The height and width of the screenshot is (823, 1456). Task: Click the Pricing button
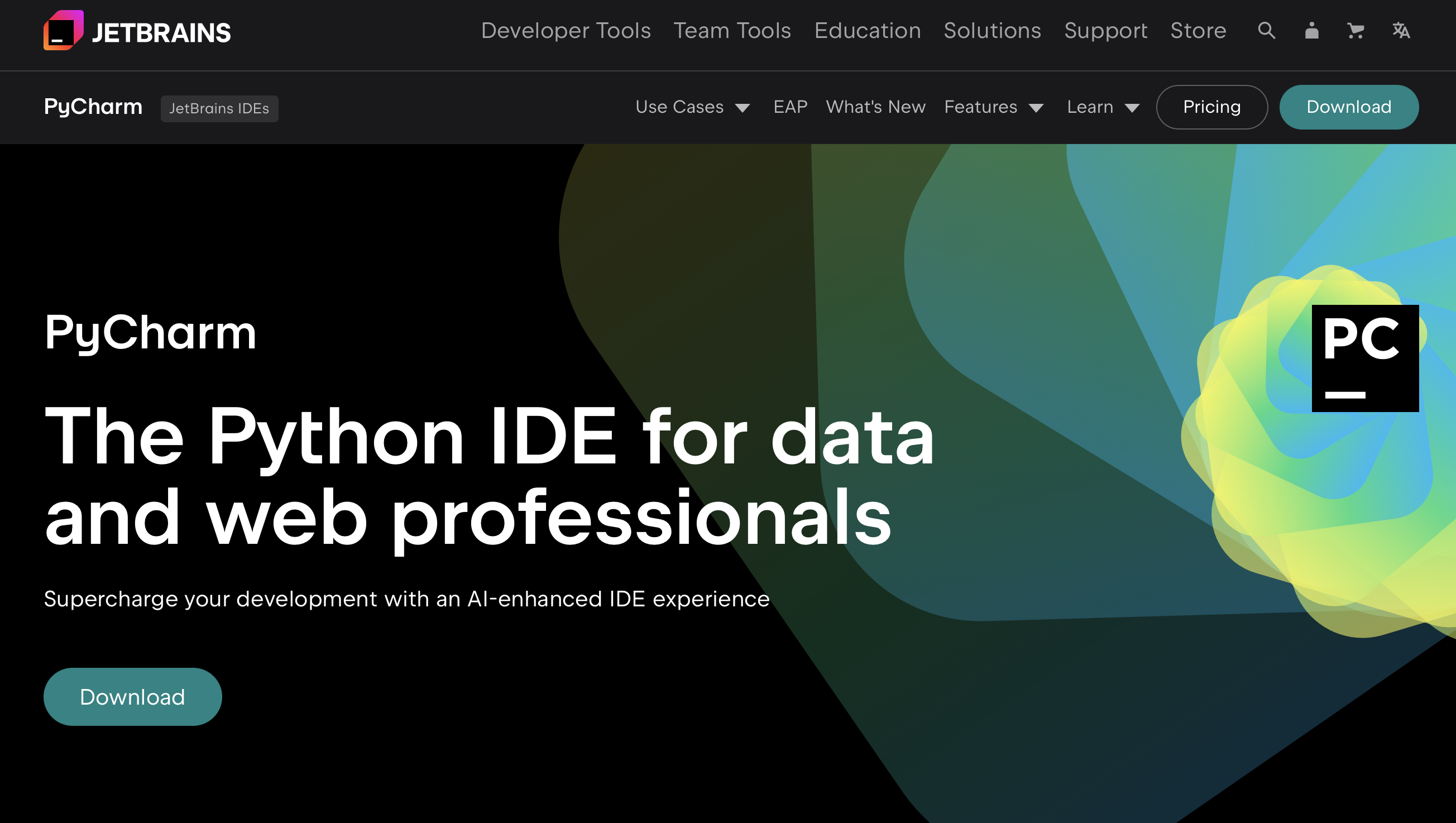[1211, 107]
